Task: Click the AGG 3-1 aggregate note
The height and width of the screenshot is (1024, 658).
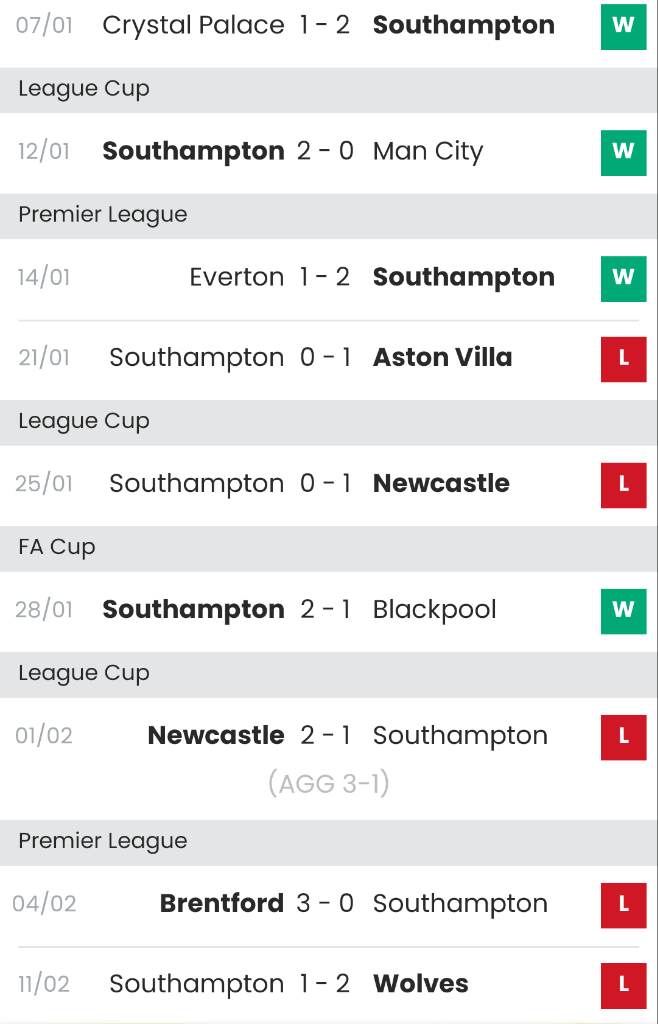Action: pos(328,784)
